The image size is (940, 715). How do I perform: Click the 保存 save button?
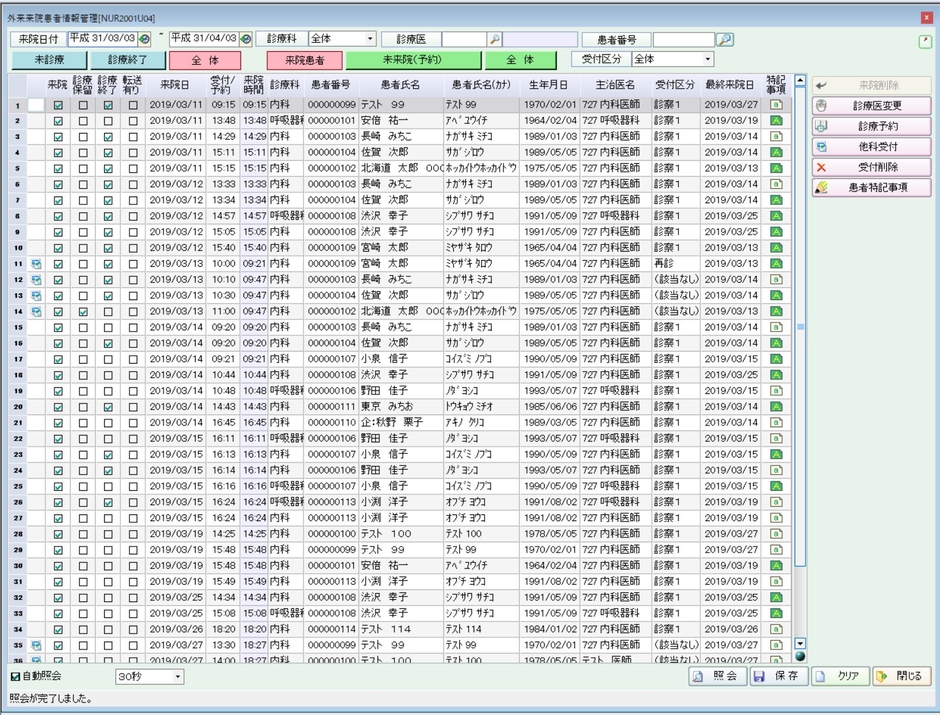pyautogui.click(x=777, y=676)
